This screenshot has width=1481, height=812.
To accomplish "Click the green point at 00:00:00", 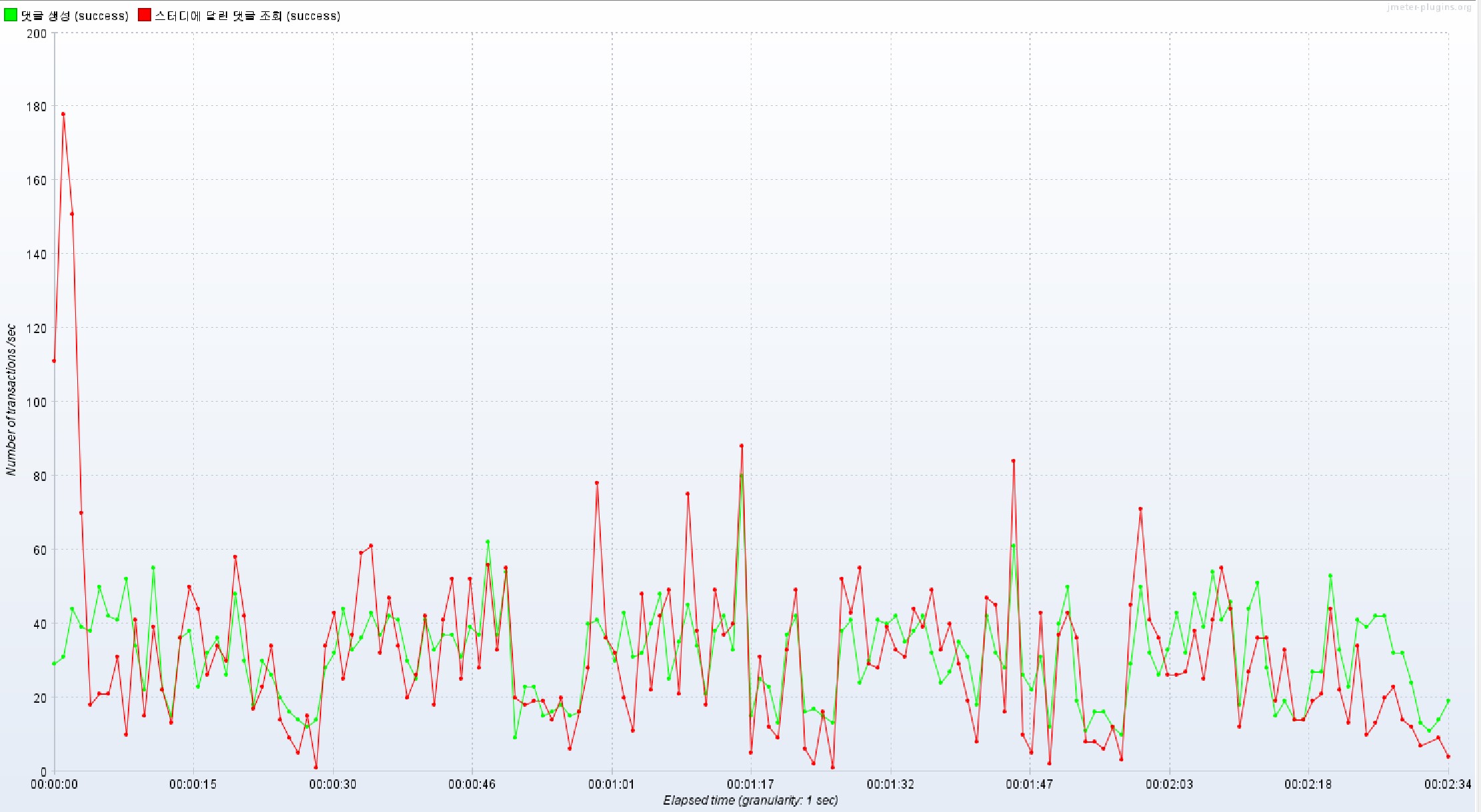I will [x=54, y=663].
